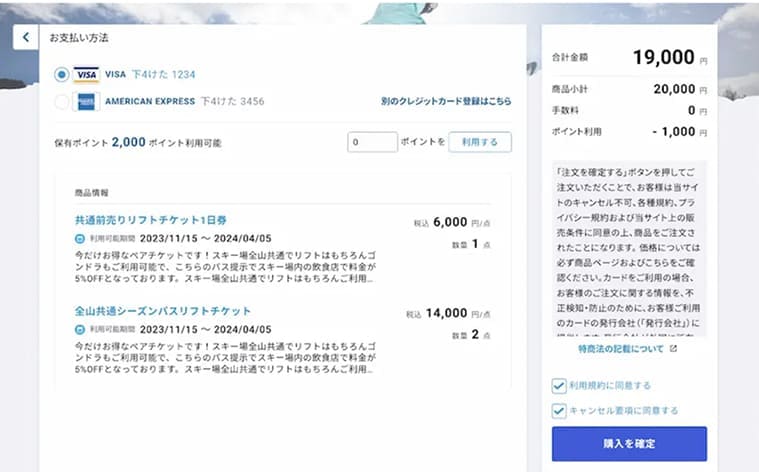Click inside the order terms text box

pyautogui.click(x=628, y=248)
